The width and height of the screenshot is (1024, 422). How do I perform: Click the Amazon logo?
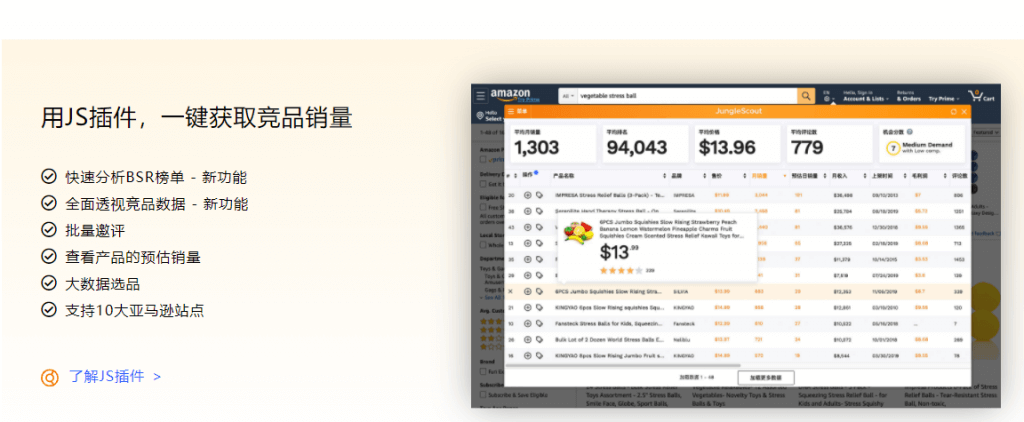[510, 94]
